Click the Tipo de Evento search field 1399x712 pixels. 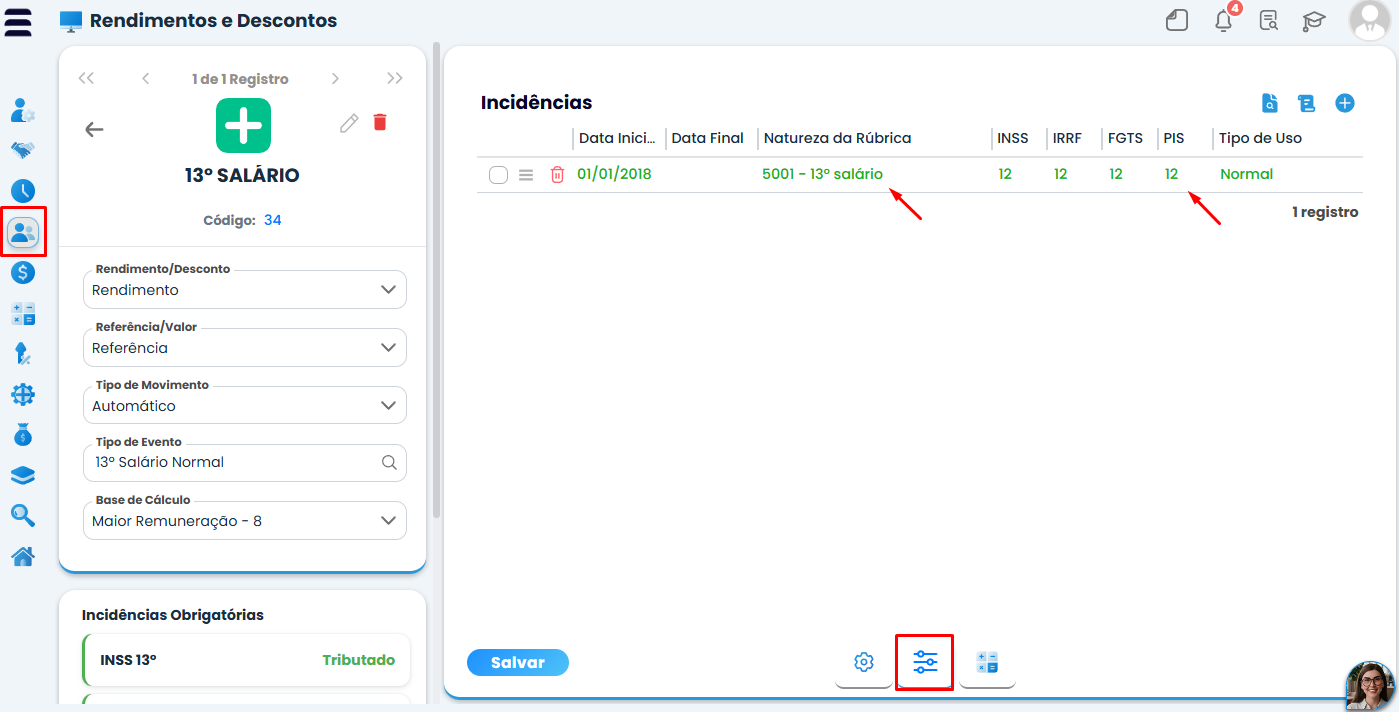pos(245,463)
